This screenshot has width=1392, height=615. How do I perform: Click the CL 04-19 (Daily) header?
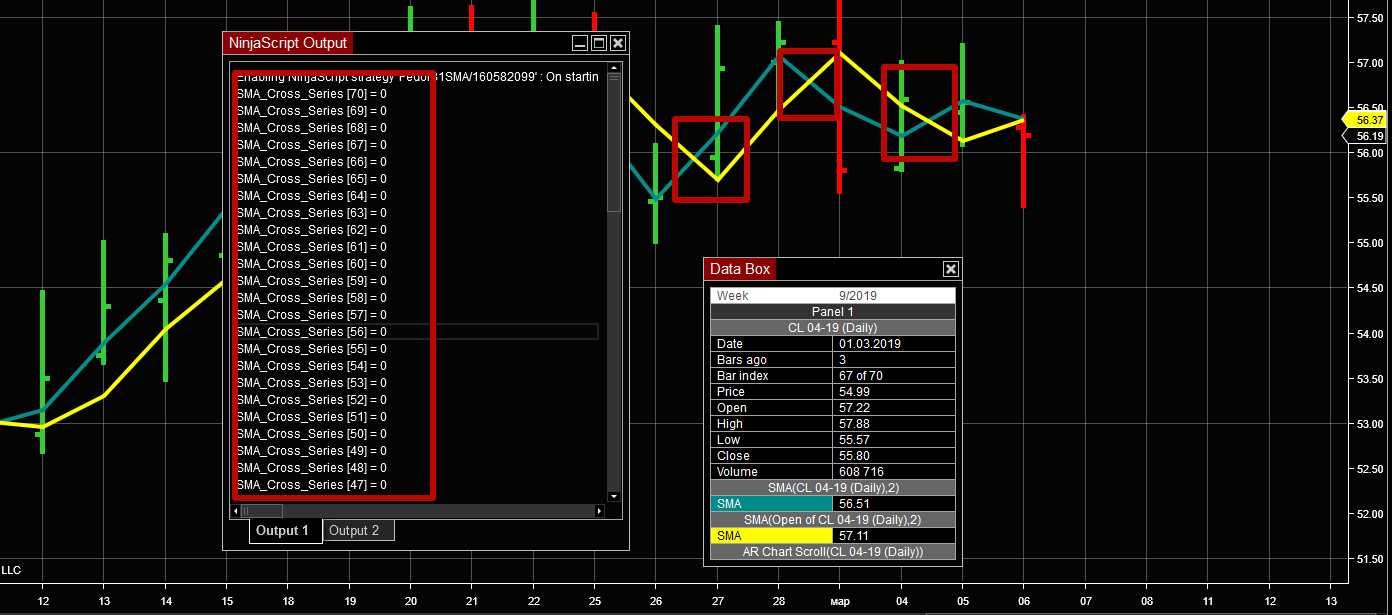833,328
